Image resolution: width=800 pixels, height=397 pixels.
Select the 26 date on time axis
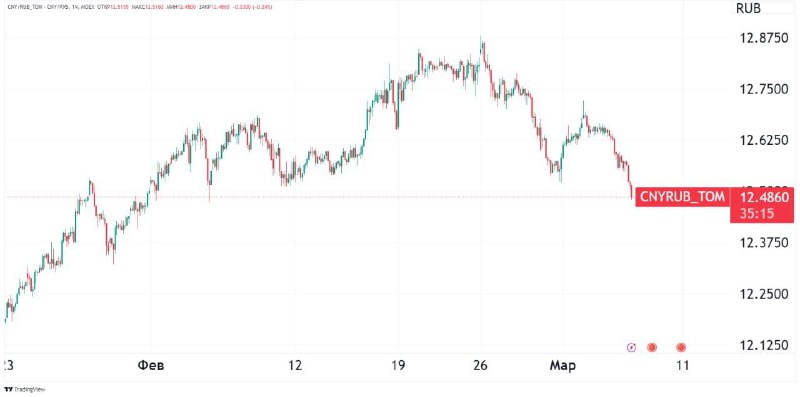click(x=480, y=365)
